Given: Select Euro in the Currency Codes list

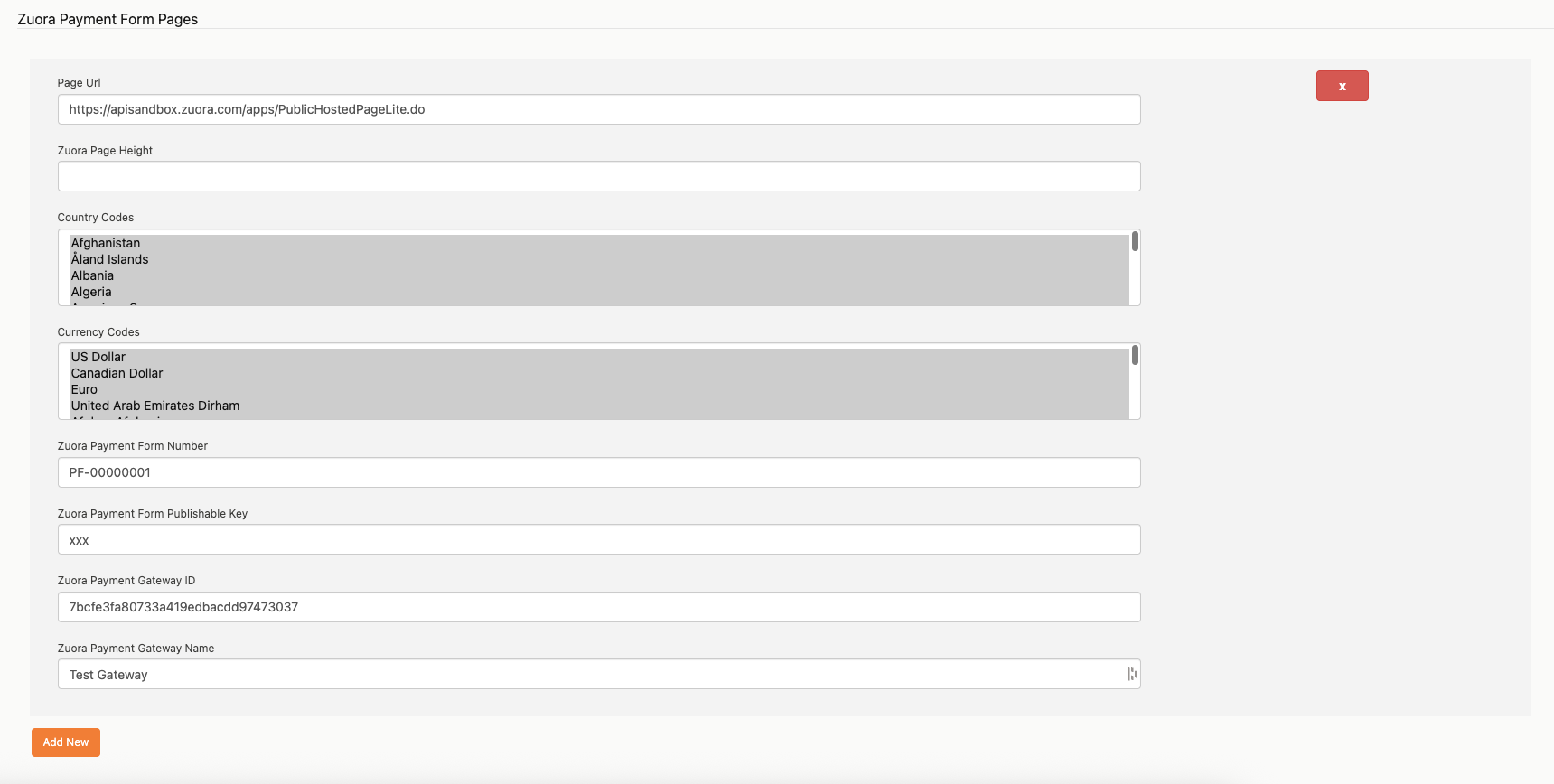Looking at the screenshot, I should pyautogui.click(x=84, y=389).
